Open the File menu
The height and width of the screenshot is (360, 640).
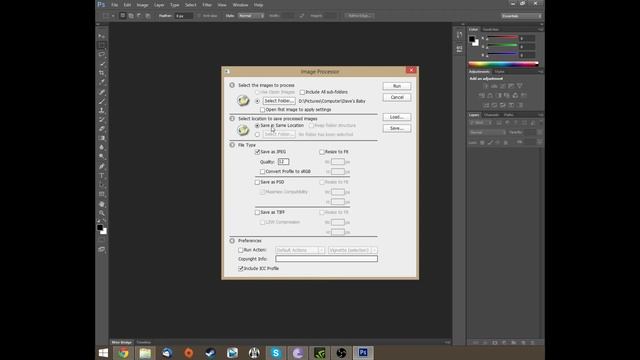115,5
